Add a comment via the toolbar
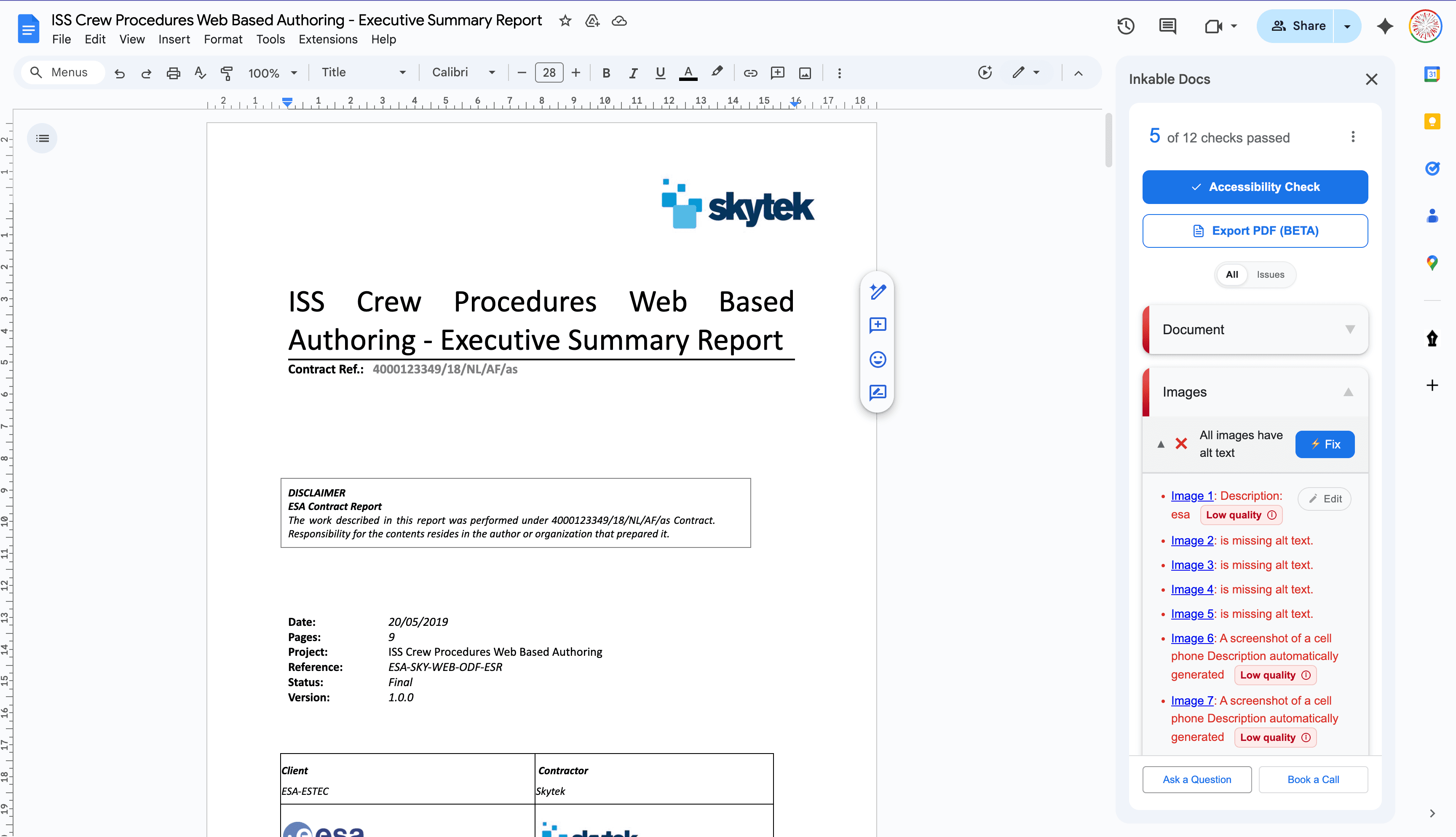The width and height of the screenshot is (1456, 837). (777, 73)
